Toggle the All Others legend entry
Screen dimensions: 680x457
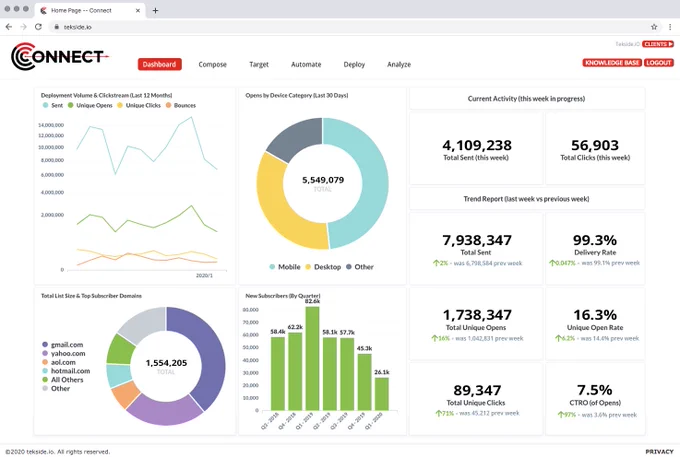click(62, 379)
